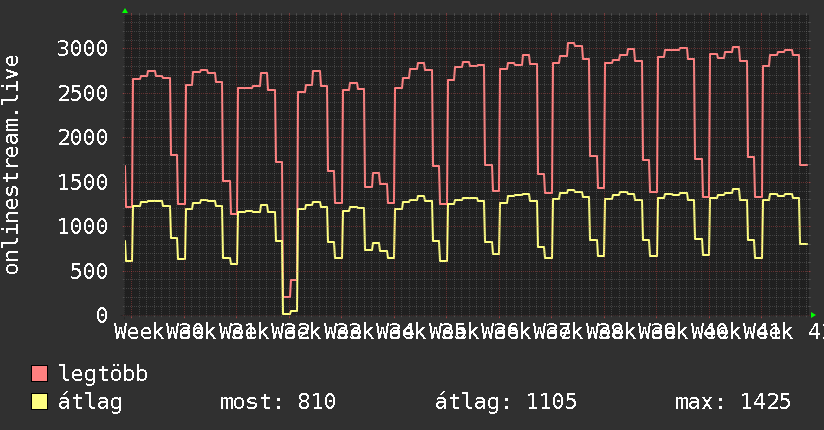
Task: Click the green arrow atop the y-axis
Action: tap(125, 11)
